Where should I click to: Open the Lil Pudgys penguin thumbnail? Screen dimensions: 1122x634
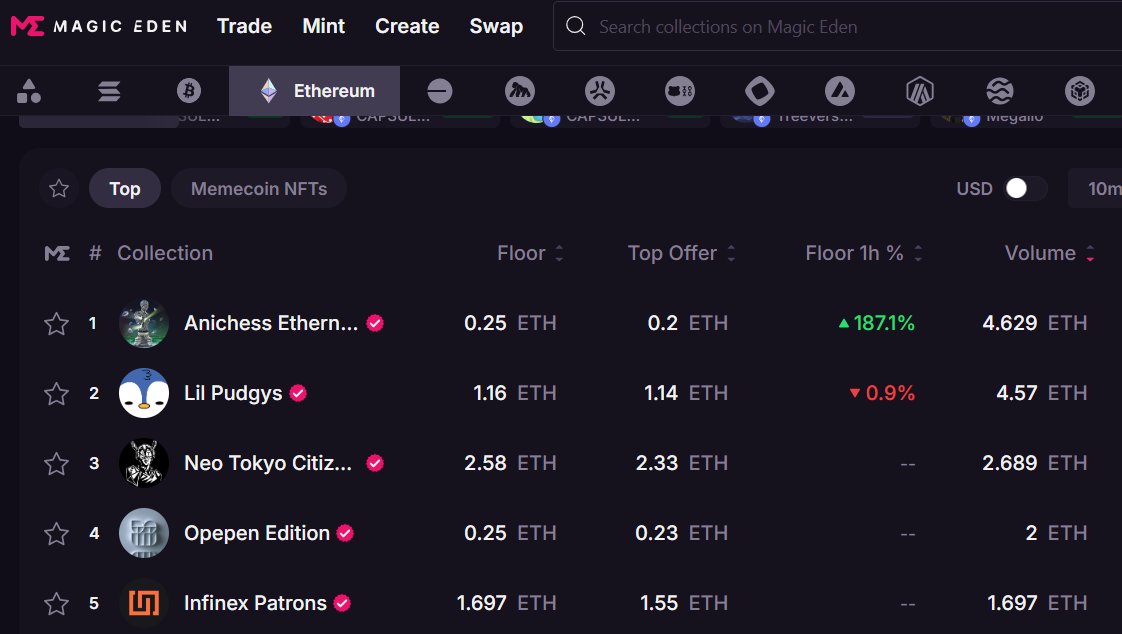(144, 393)
